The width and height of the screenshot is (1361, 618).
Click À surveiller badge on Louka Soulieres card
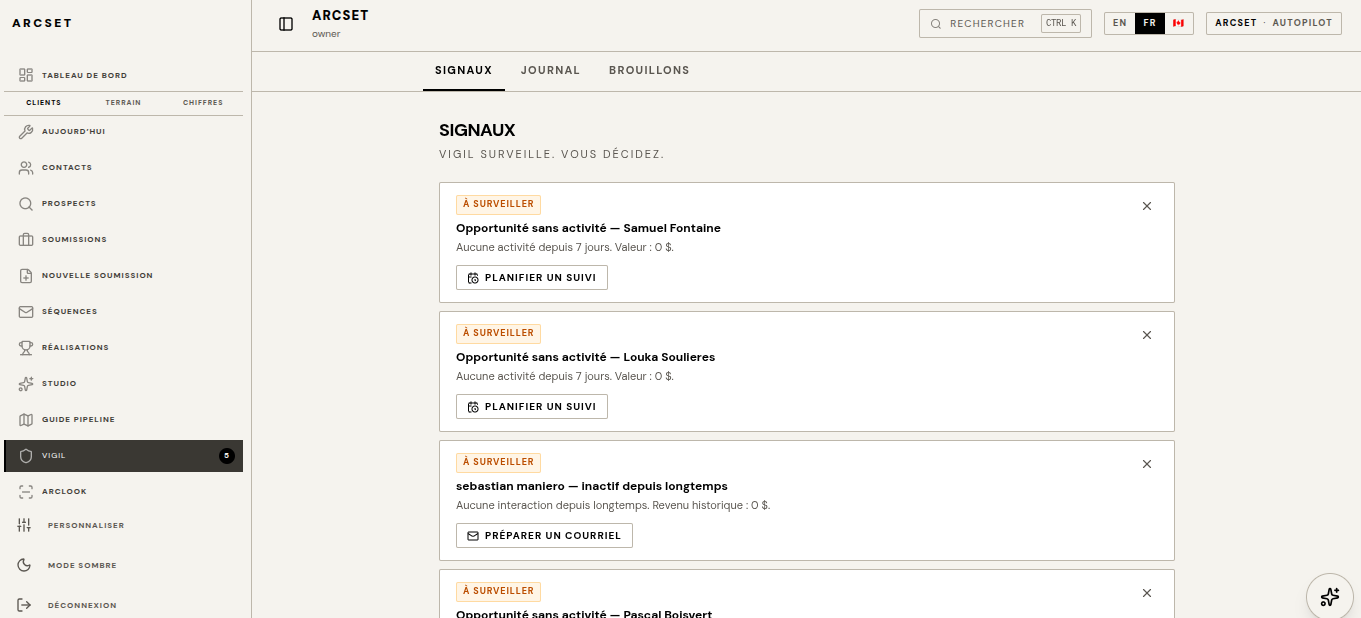(x=498, y=333)
